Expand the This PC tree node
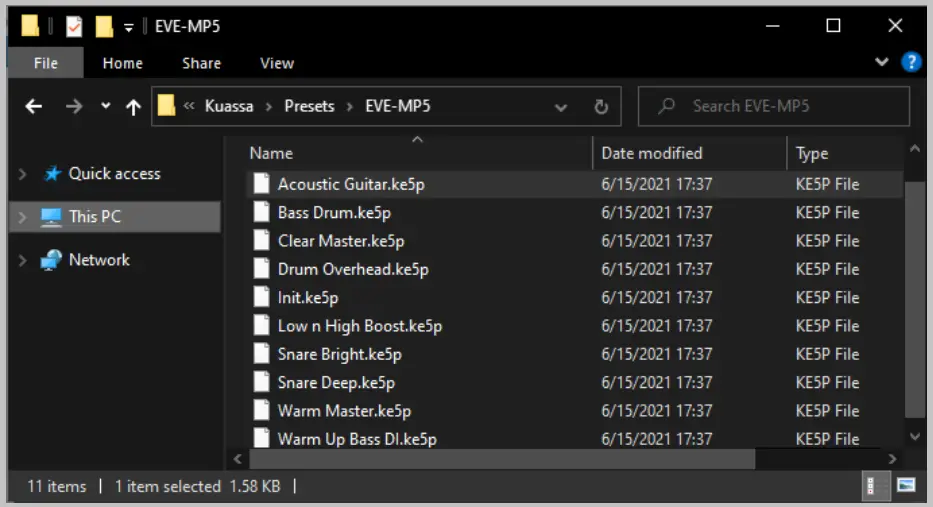The width and height of the screenshot is (933, 507). [23, 217]
